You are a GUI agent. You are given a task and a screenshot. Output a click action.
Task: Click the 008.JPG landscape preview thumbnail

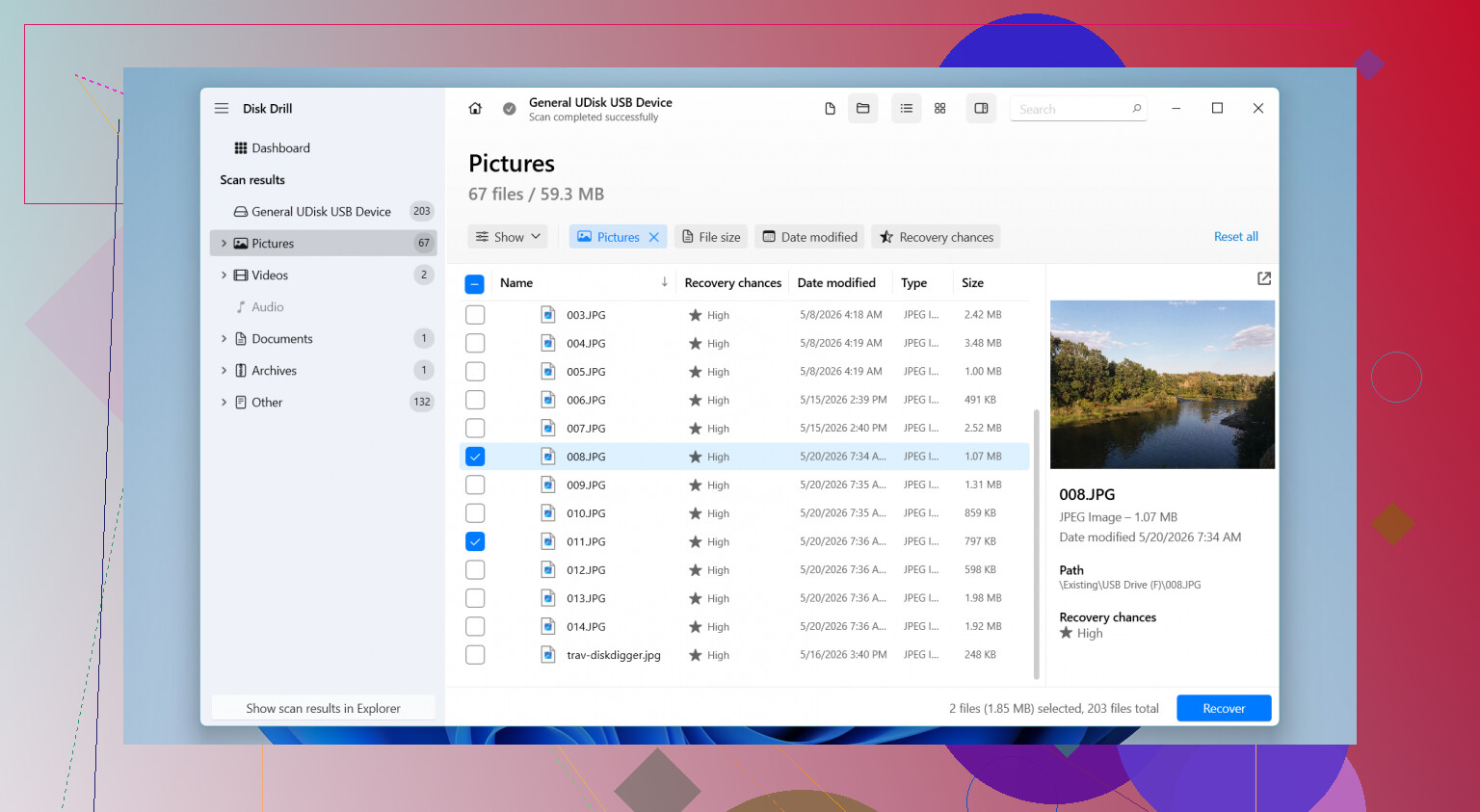pyautogui.click(x=1162, y=384)
